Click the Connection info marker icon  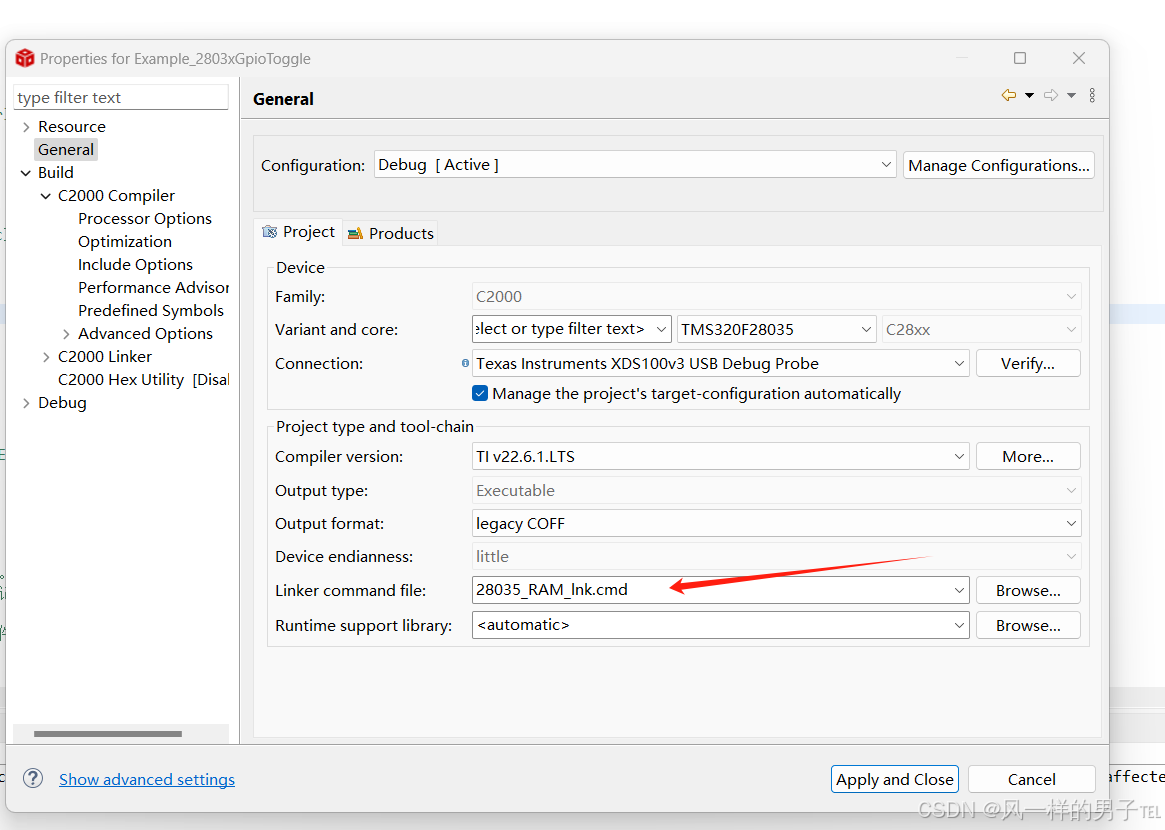pyautogui.click(x=465, y=363)
